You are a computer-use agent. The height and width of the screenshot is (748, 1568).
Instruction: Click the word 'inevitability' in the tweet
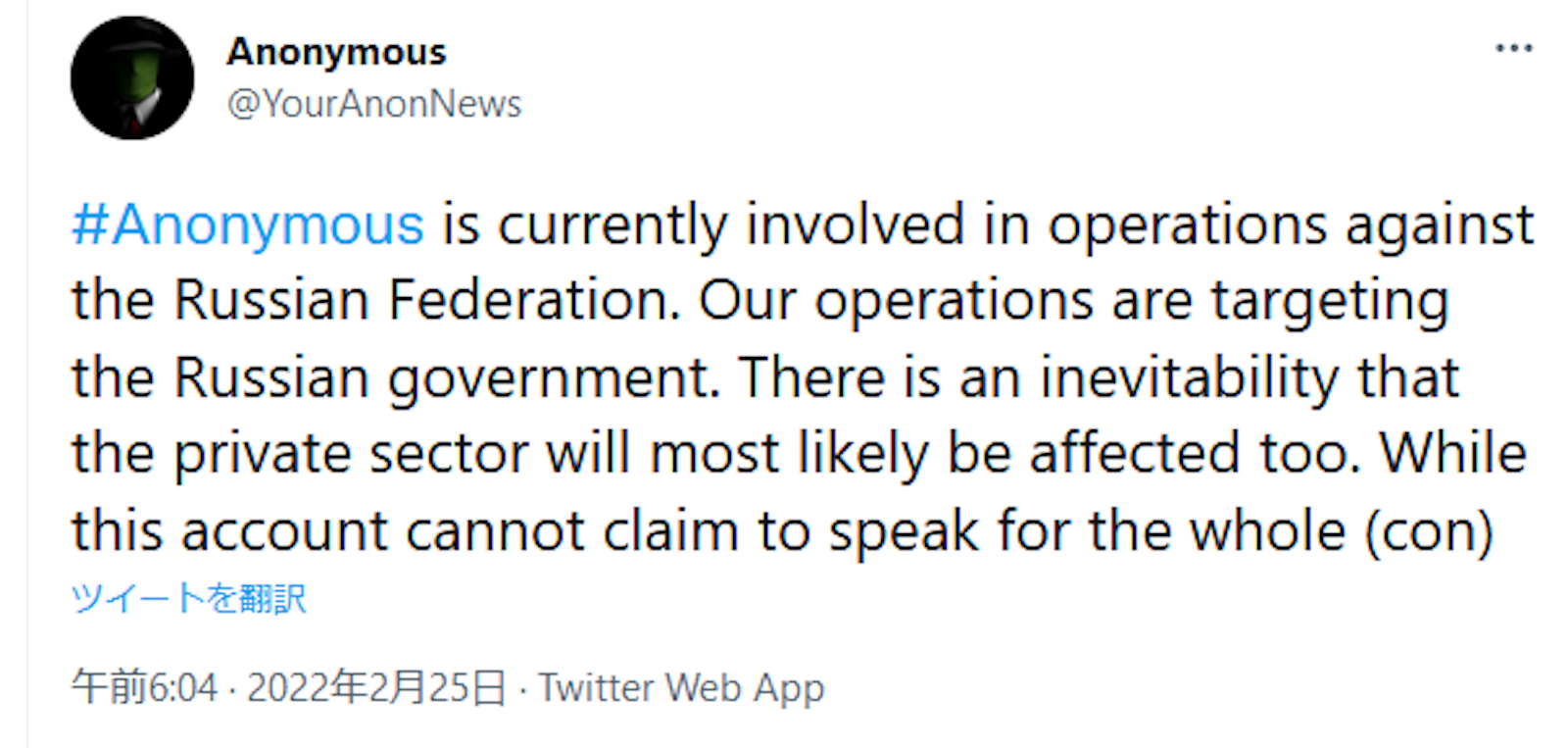[x=1189, y=378]
